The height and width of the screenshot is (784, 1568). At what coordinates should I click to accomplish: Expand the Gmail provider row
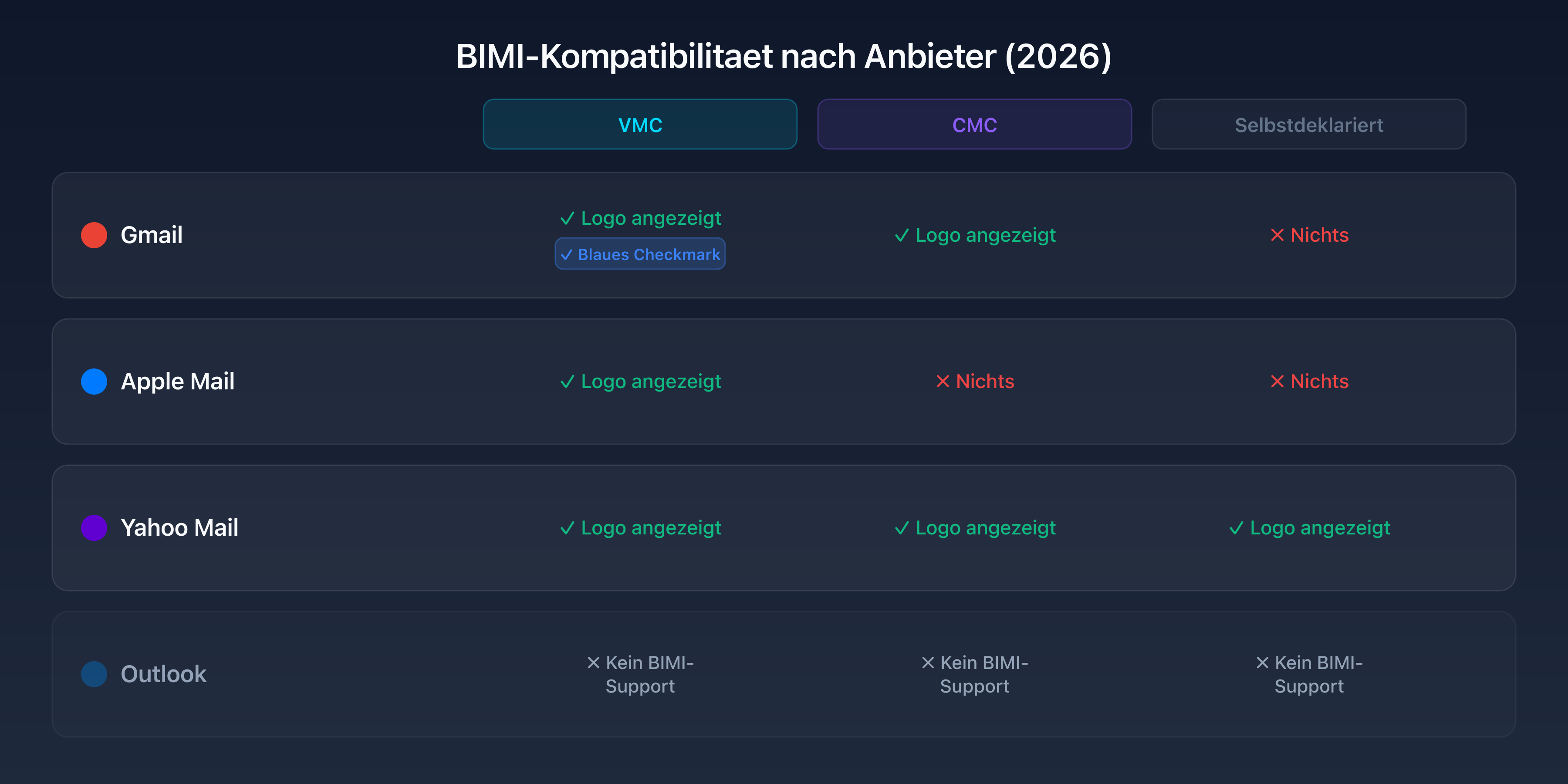tap(784, 235)
